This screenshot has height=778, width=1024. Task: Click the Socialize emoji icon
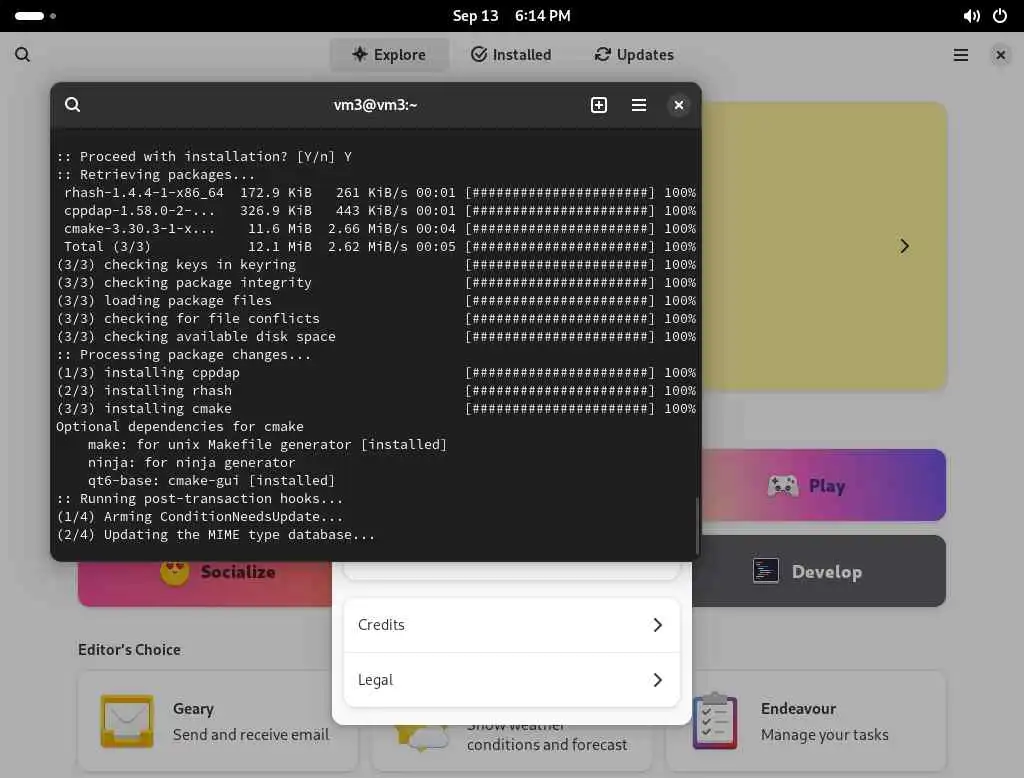tap(174, 574)
